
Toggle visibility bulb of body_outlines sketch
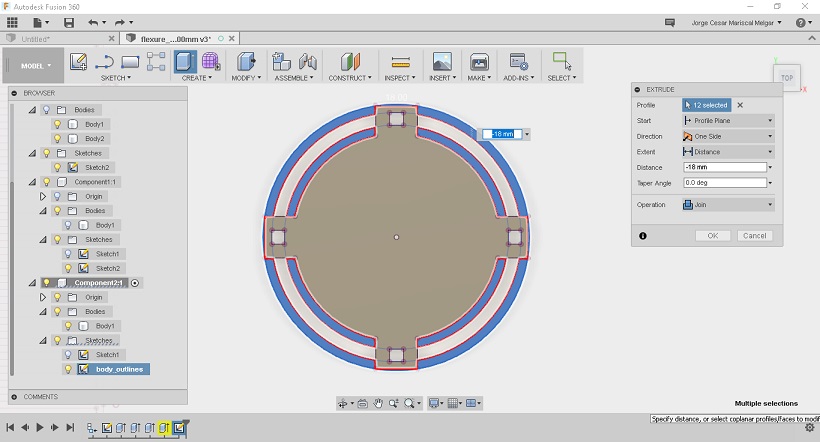click(x=68, y=369)
